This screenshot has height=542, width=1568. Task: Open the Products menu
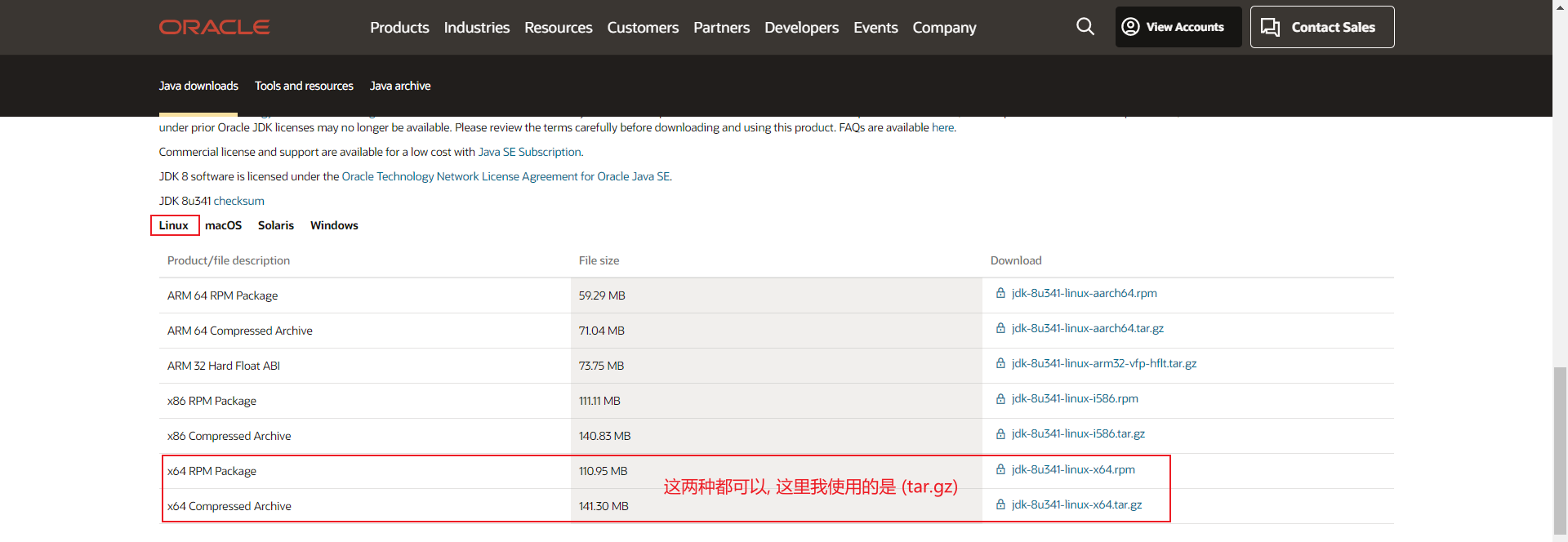click(x=399, y=28)
